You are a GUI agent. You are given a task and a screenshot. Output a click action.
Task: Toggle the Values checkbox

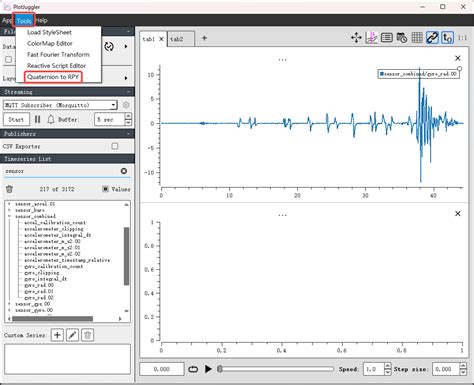[x=105, y=189]
